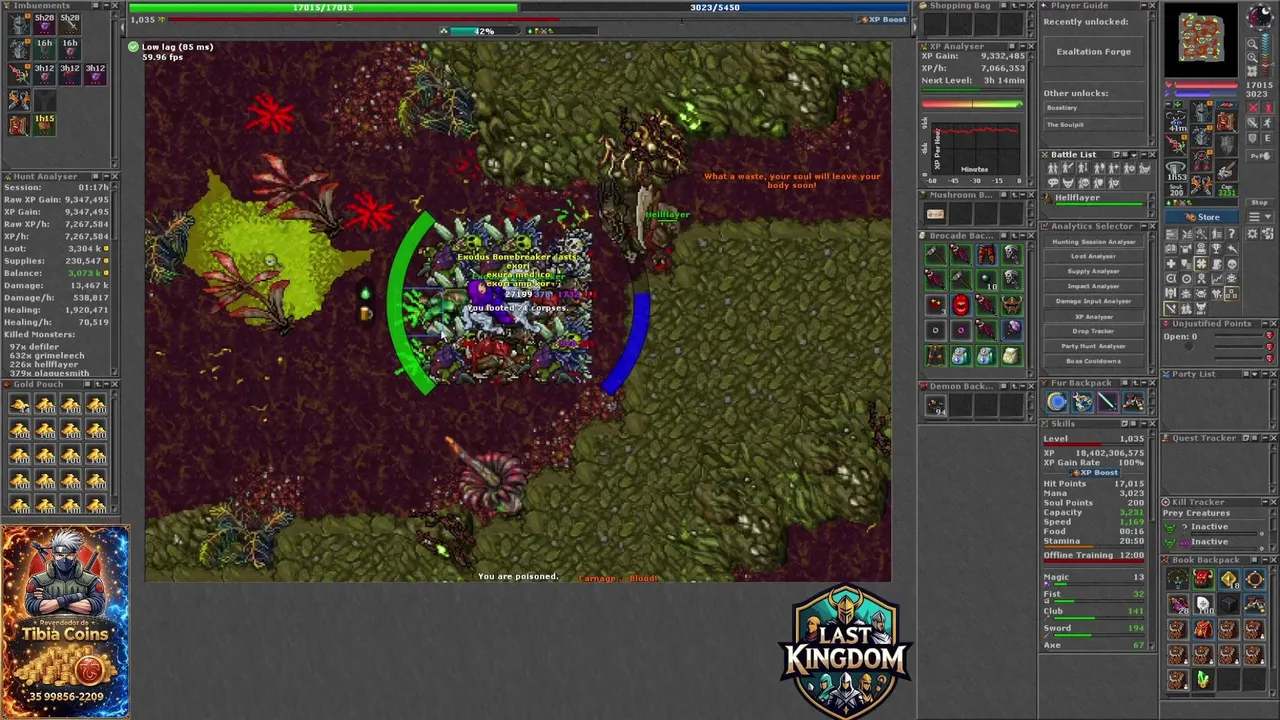Open the Drop Tracker
This screenshot has width=1280, height=720.
(1093, 331)
